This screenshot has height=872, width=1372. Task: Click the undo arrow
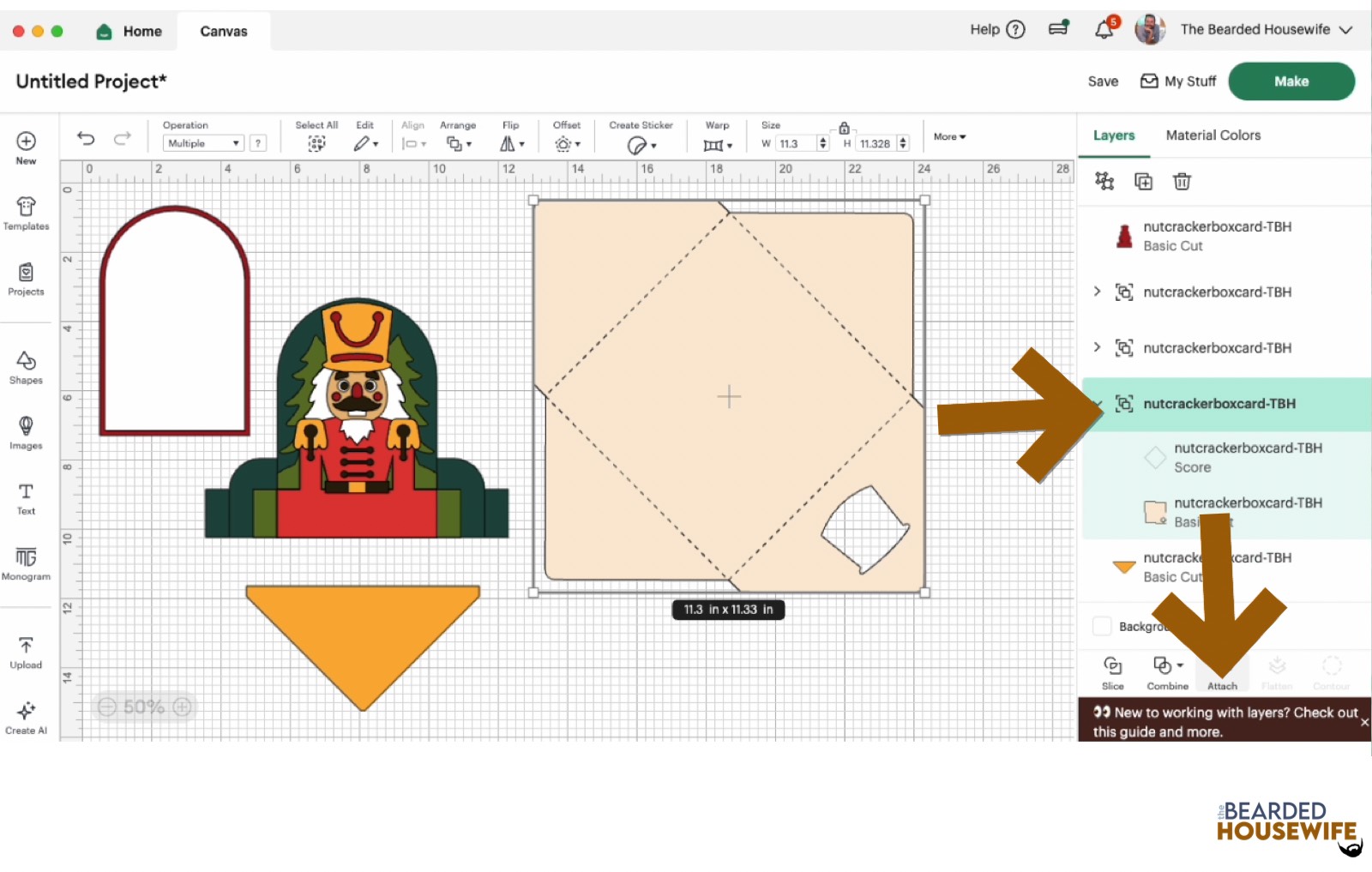pos(86,138)
